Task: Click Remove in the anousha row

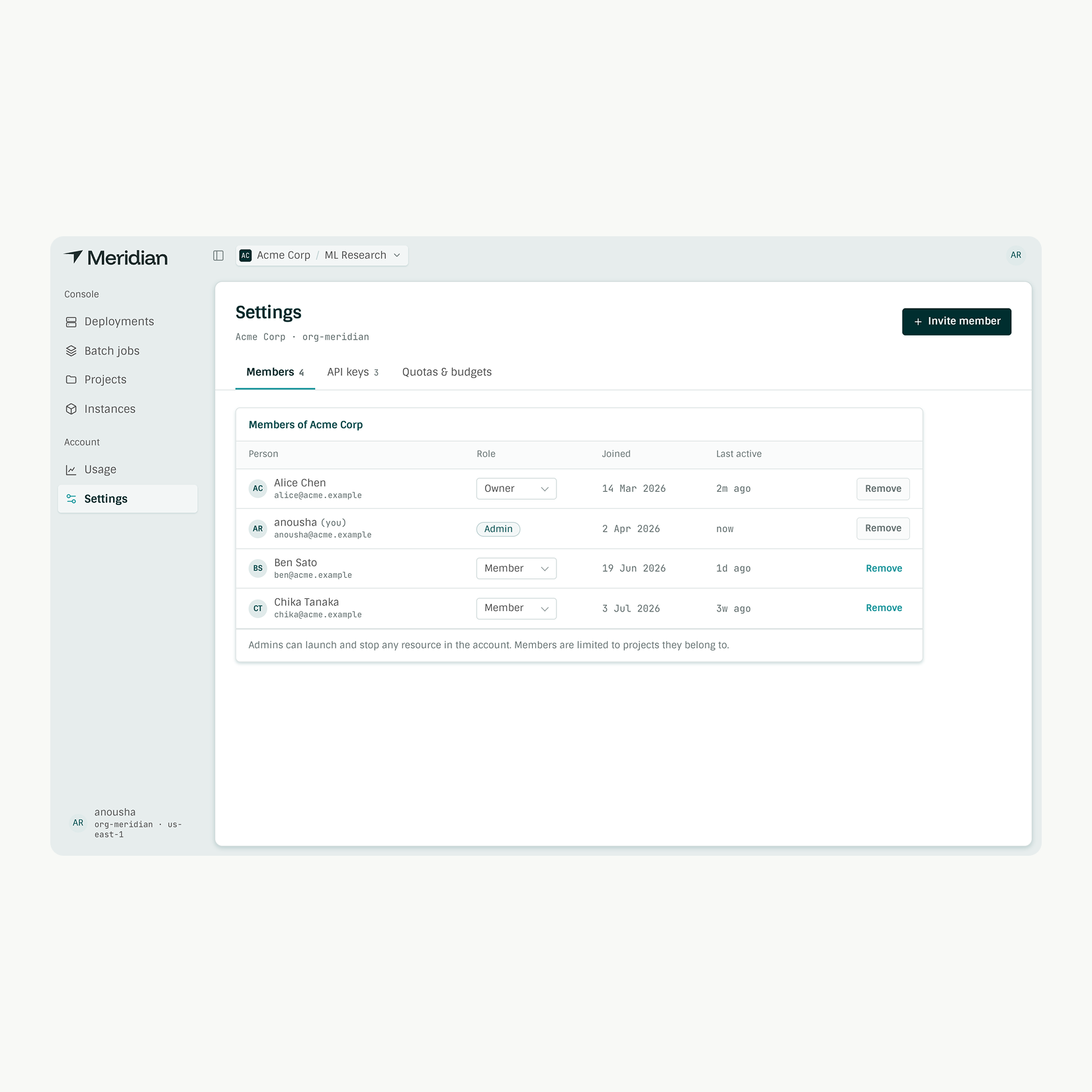Action: click(x=883, y=528)
